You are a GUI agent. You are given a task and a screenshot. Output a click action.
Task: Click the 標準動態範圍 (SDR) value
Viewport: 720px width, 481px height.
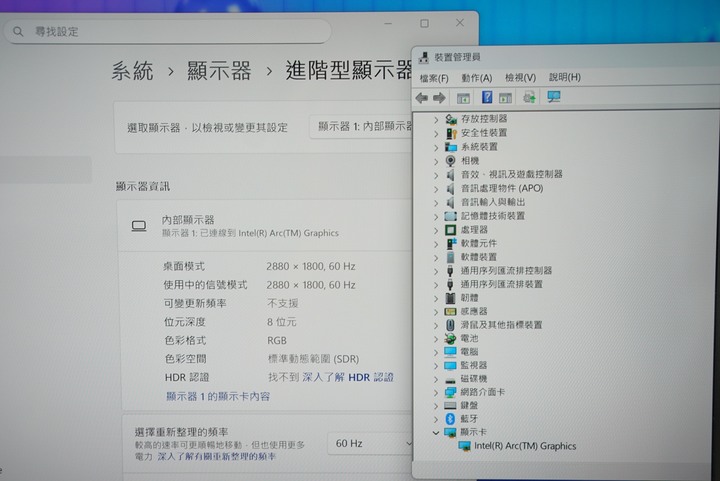point(313,359)
